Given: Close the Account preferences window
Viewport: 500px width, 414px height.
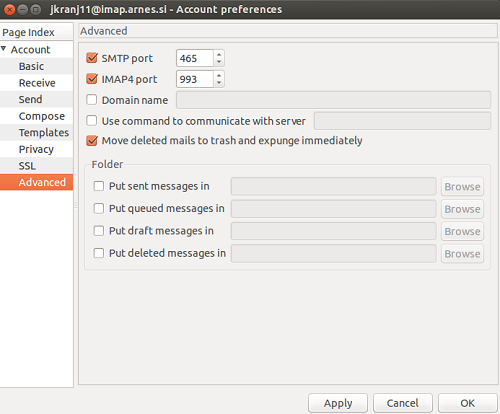Looking at the screenshot, I should coord(10,10).
